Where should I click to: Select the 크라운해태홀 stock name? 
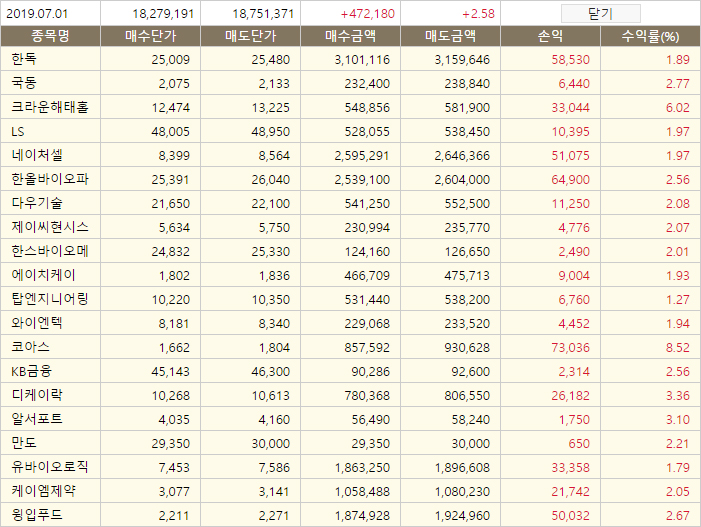tap(50, 107)
